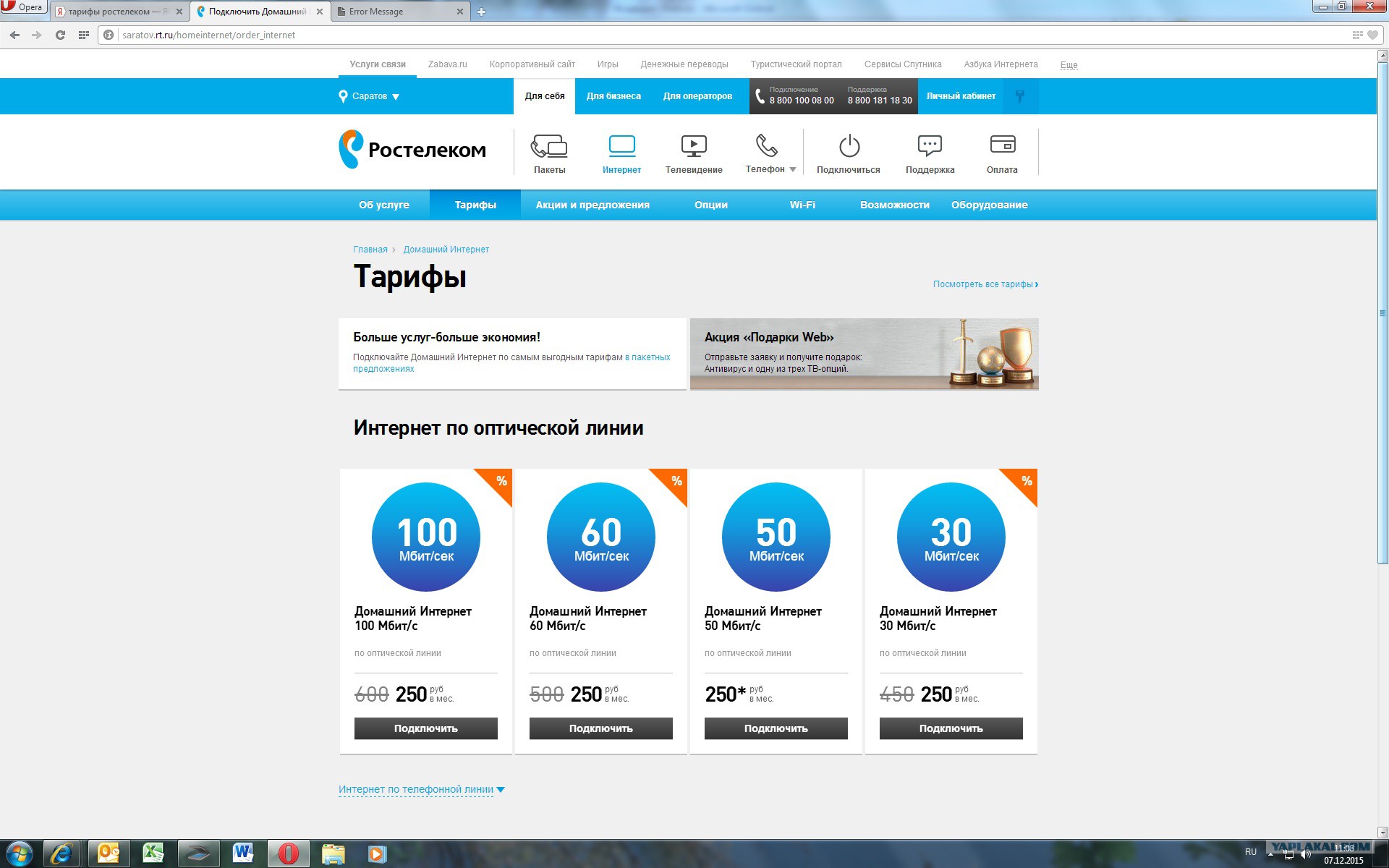
Task: Click the Телефон handset icon
Action: [766, 145]
